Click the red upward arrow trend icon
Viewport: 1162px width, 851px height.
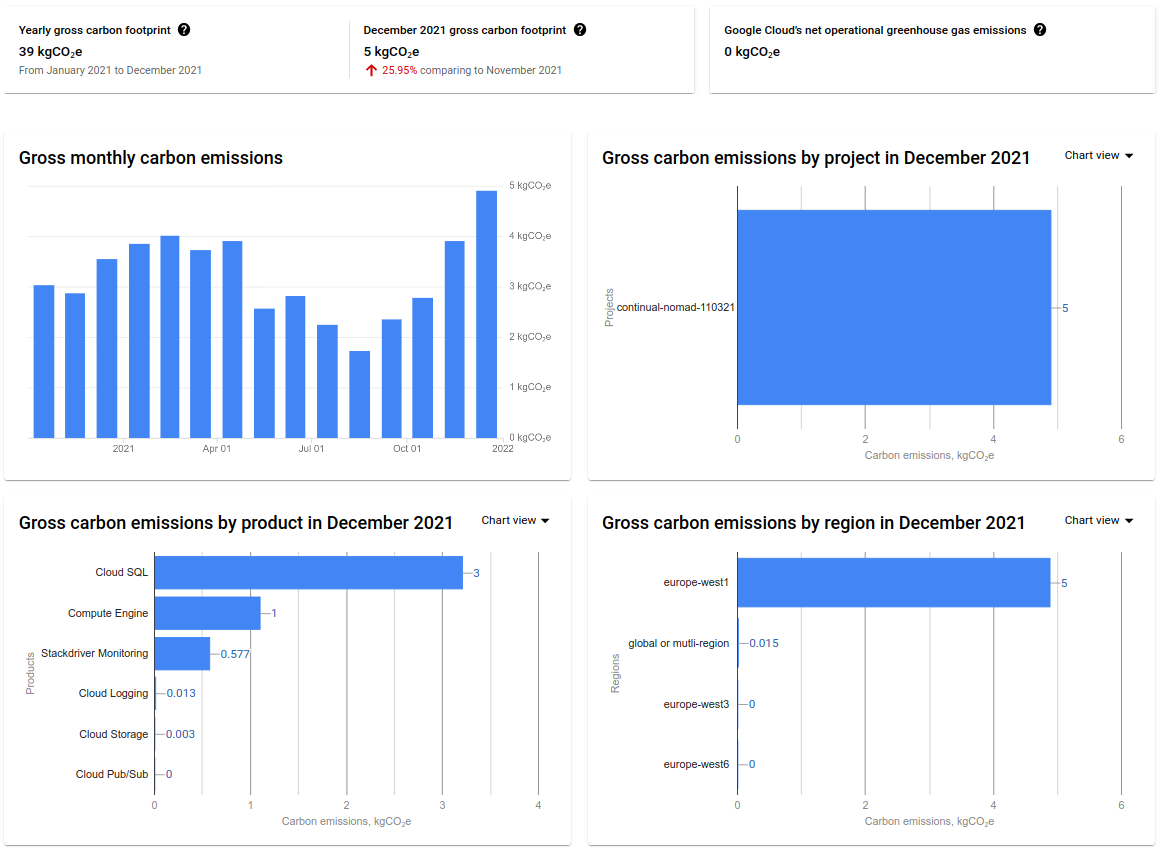(x=371, y=70)
